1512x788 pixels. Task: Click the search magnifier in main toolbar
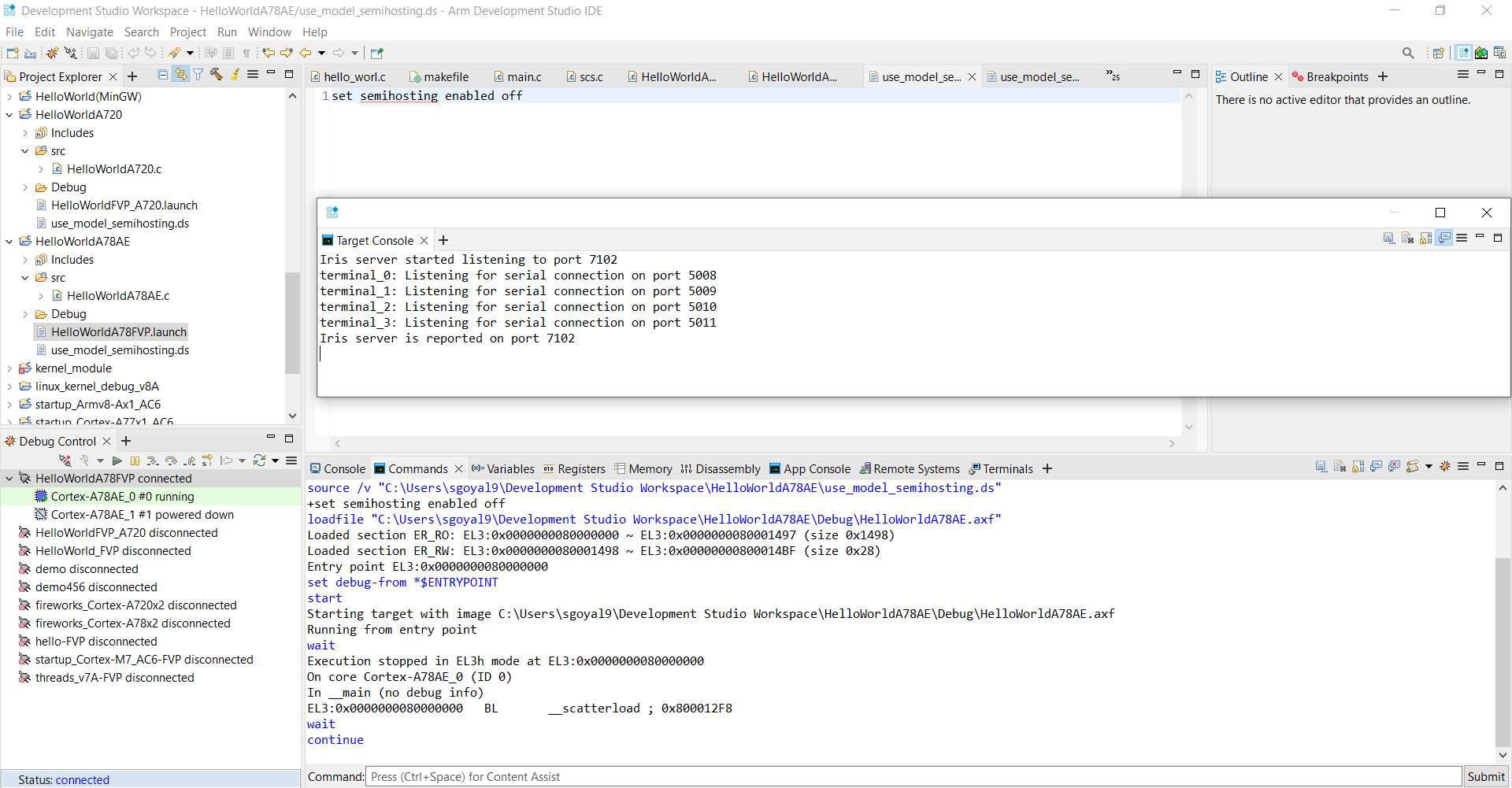(x=1408, y=53)
